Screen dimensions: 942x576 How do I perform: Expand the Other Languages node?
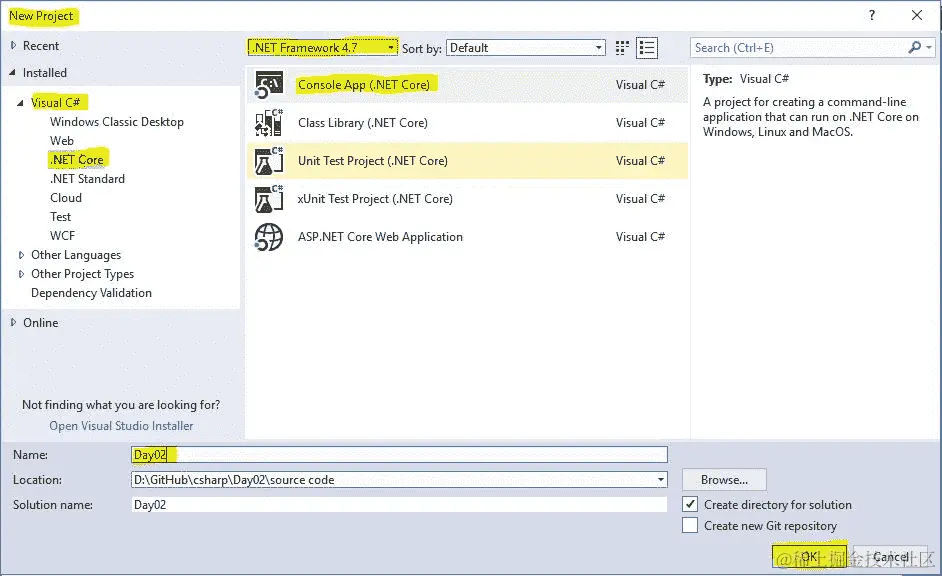point(22,255)
